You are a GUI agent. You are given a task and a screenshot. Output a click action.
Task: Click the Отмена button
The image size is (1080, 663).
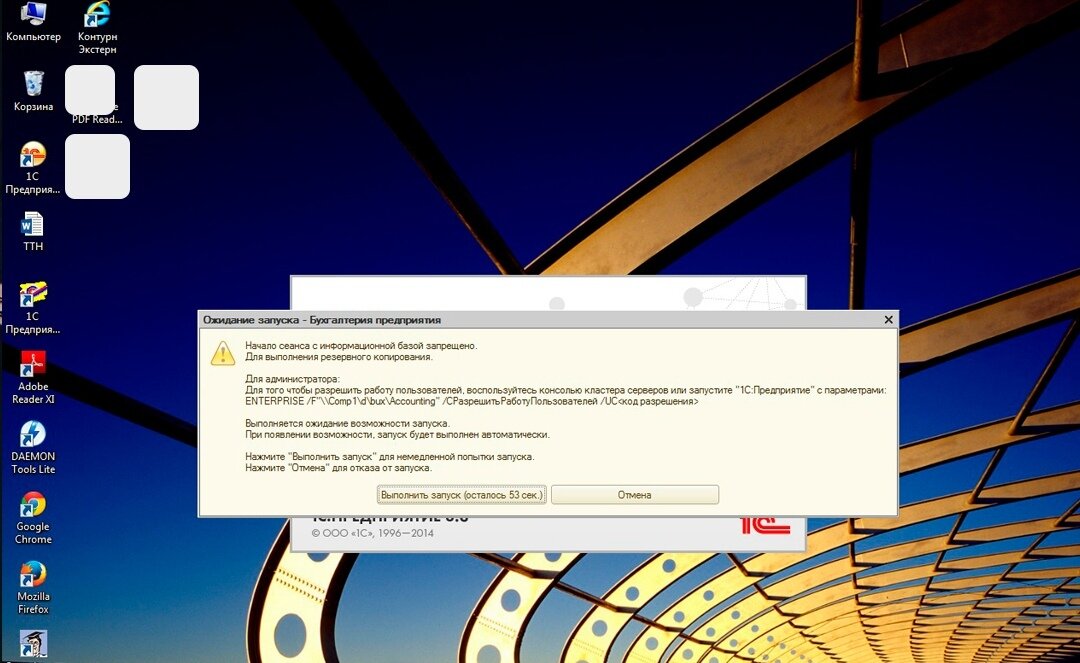pyautogui.click(x=634, y=494)
